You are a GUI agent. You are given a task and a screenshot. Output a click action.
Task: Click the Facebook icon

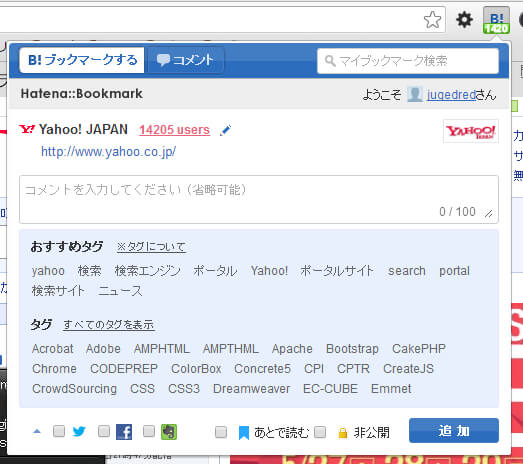coord(124,432)
